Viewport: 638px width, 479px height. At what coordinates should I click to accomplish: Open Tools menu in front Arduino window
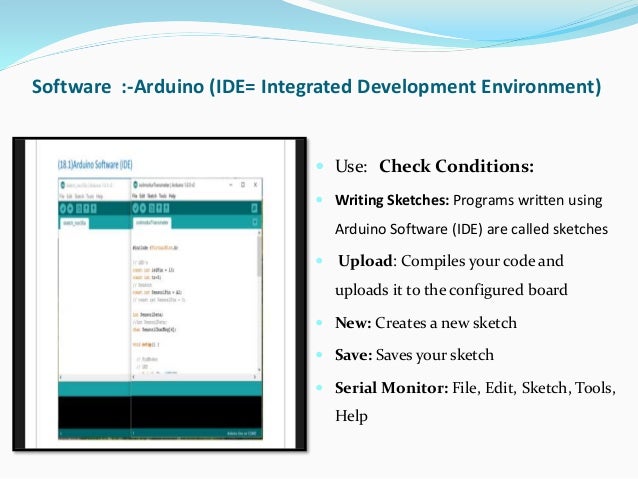coord(163,196)
